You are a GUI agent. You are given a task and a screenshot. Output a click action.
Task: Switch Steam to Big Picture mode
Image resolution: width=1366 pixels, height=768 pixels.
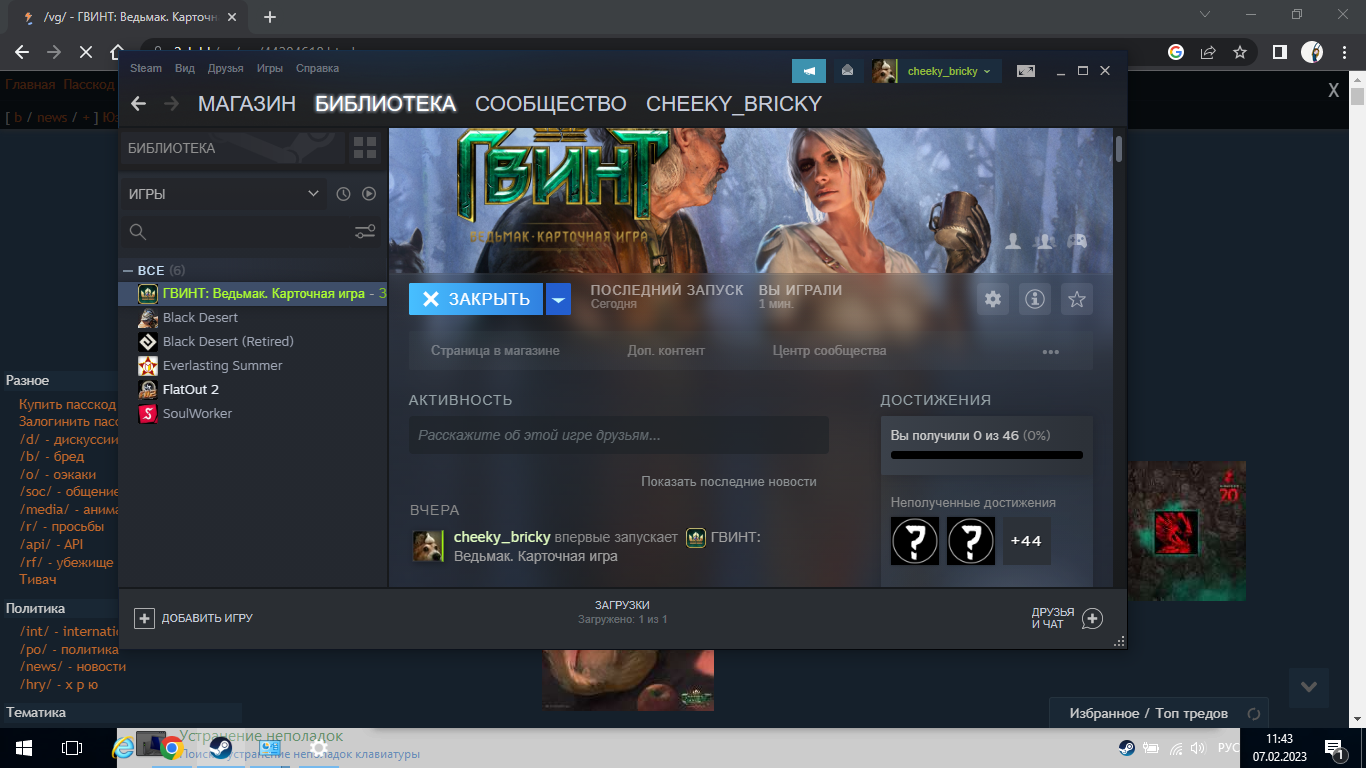1026,71
